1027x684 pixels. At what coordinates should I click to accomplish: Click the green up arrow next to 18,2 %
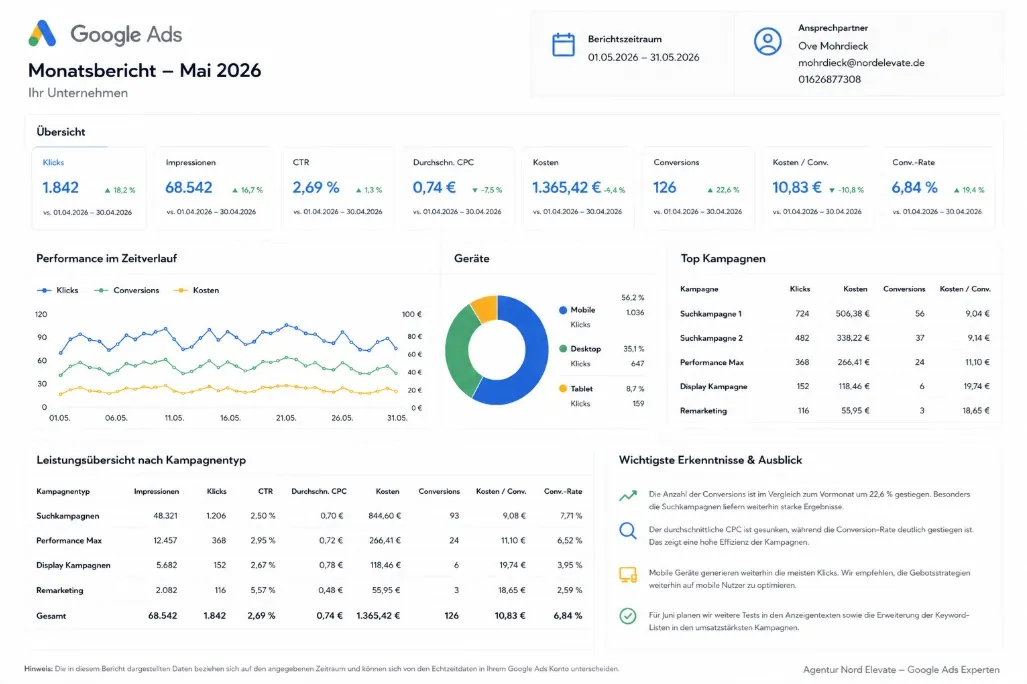(107, 190)
